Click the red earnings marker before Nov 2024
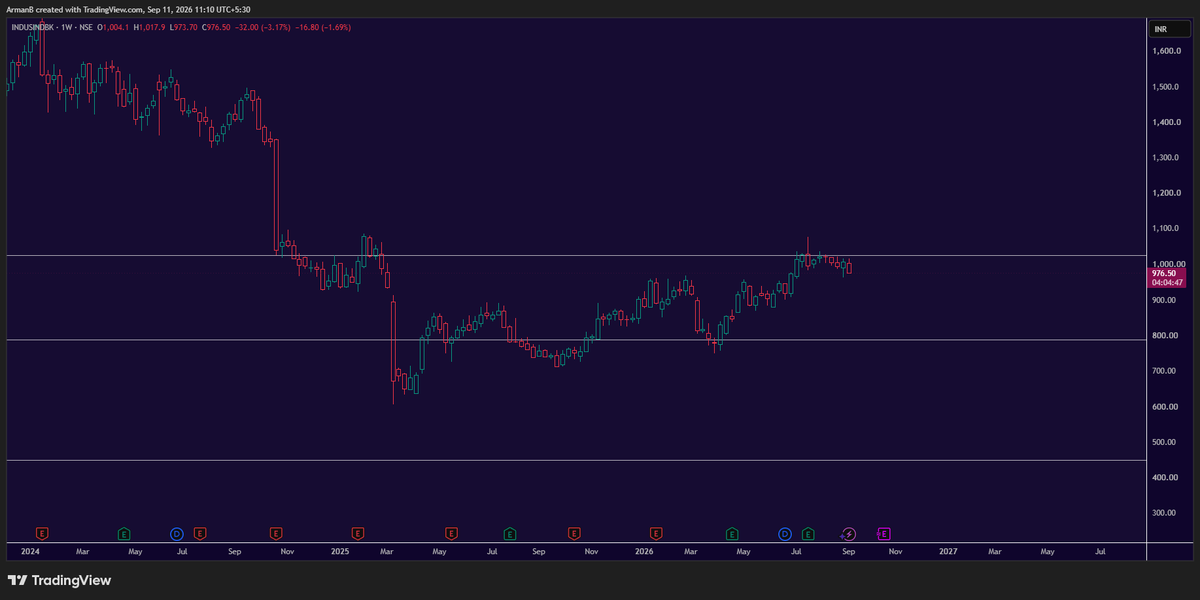1200x600 pixels. pos(277,534)
